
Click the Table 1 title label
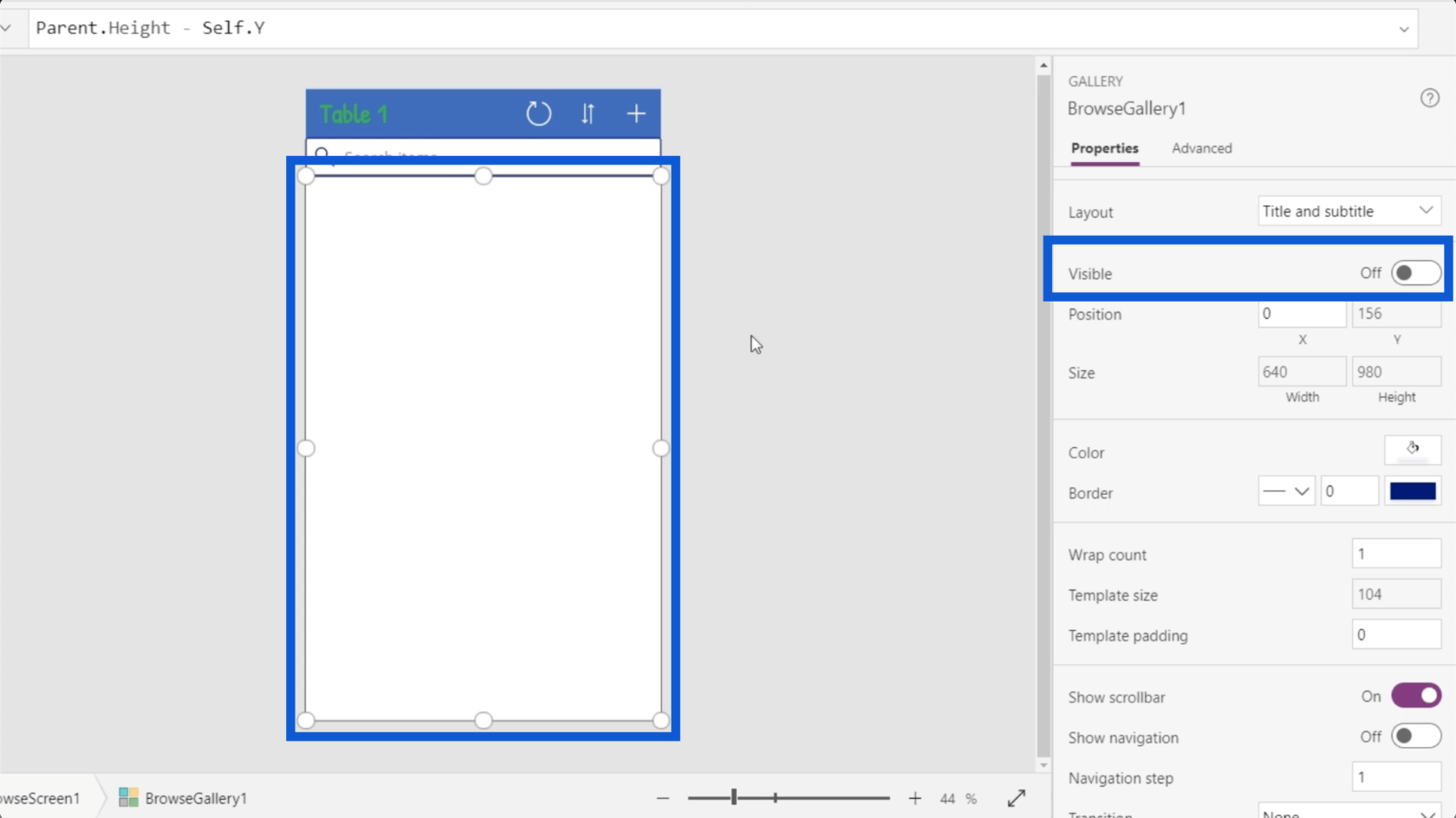pos(354,114)
